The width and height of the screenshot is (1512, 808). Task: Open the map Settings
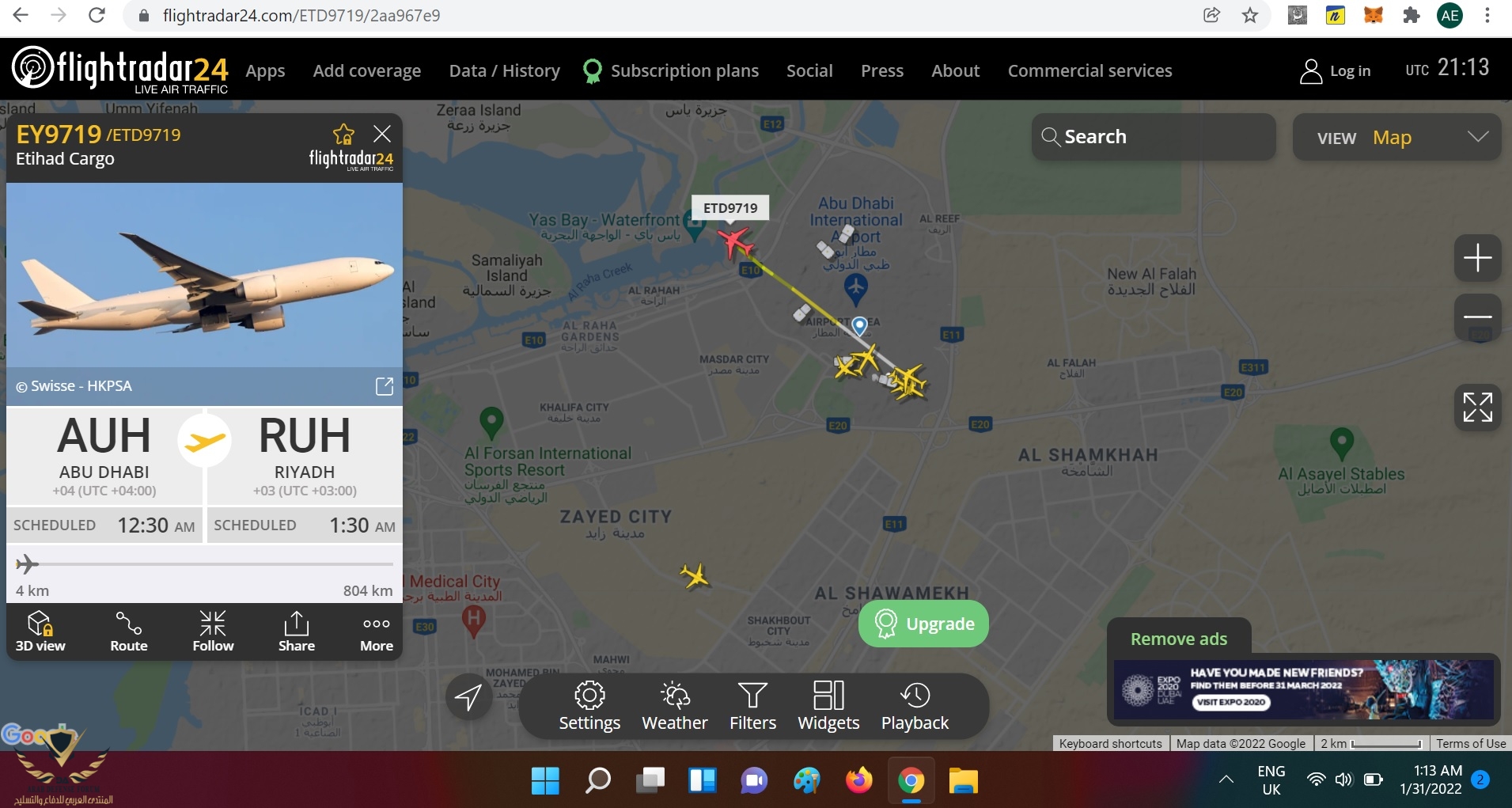[589, 707]
